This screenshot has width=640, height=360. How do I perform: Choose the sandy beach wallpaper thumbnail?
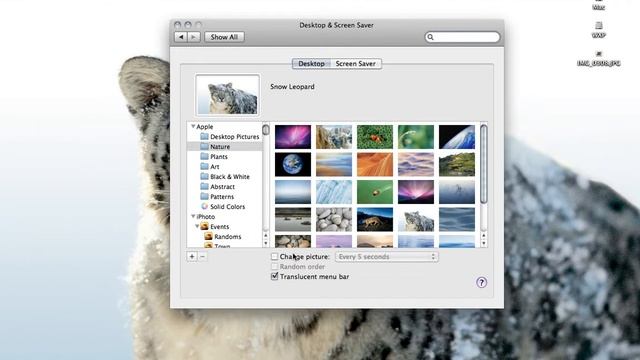pos(334,164)
